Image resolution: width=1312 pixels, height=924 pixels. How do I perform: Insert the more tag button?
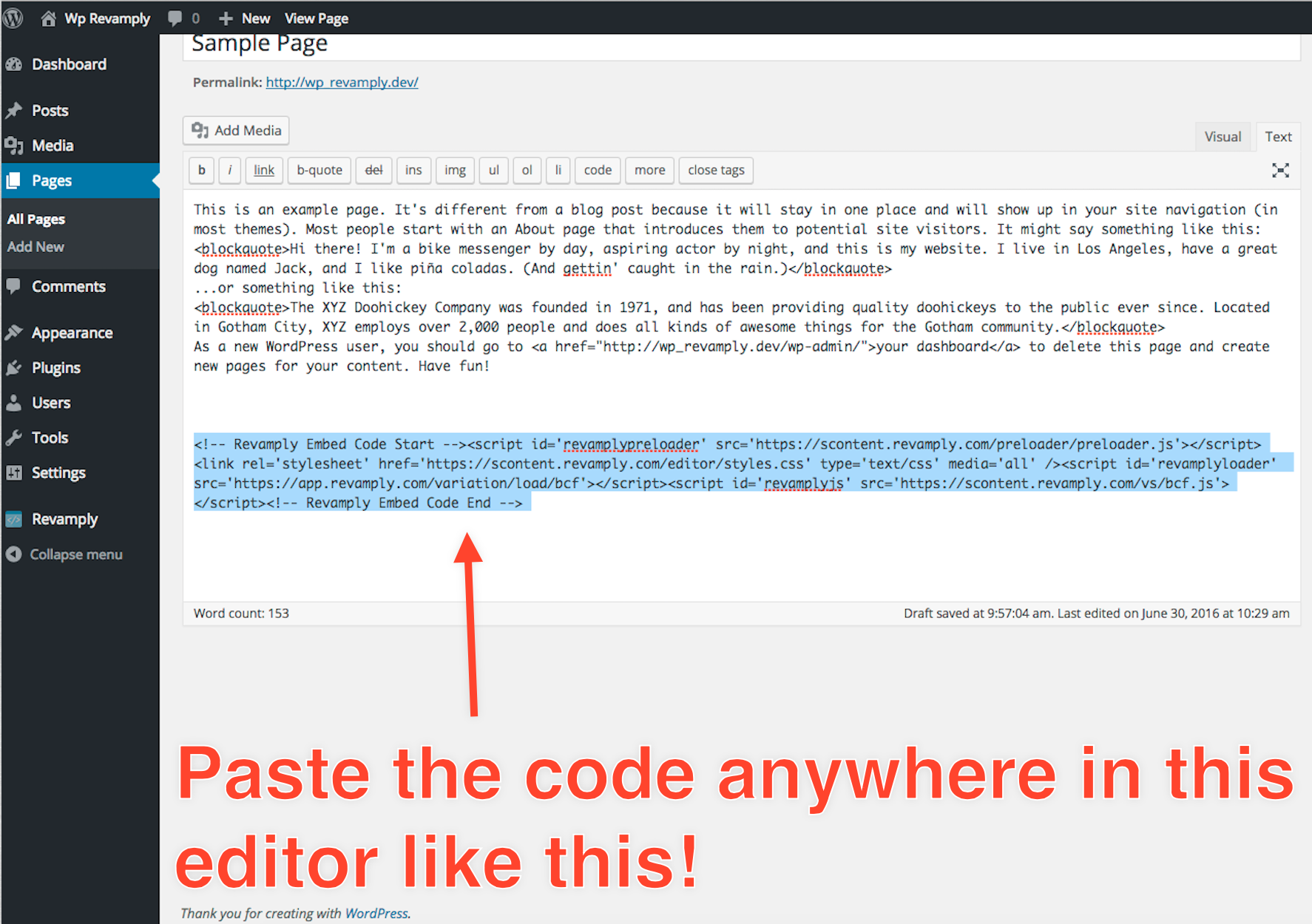coord(649,170)
